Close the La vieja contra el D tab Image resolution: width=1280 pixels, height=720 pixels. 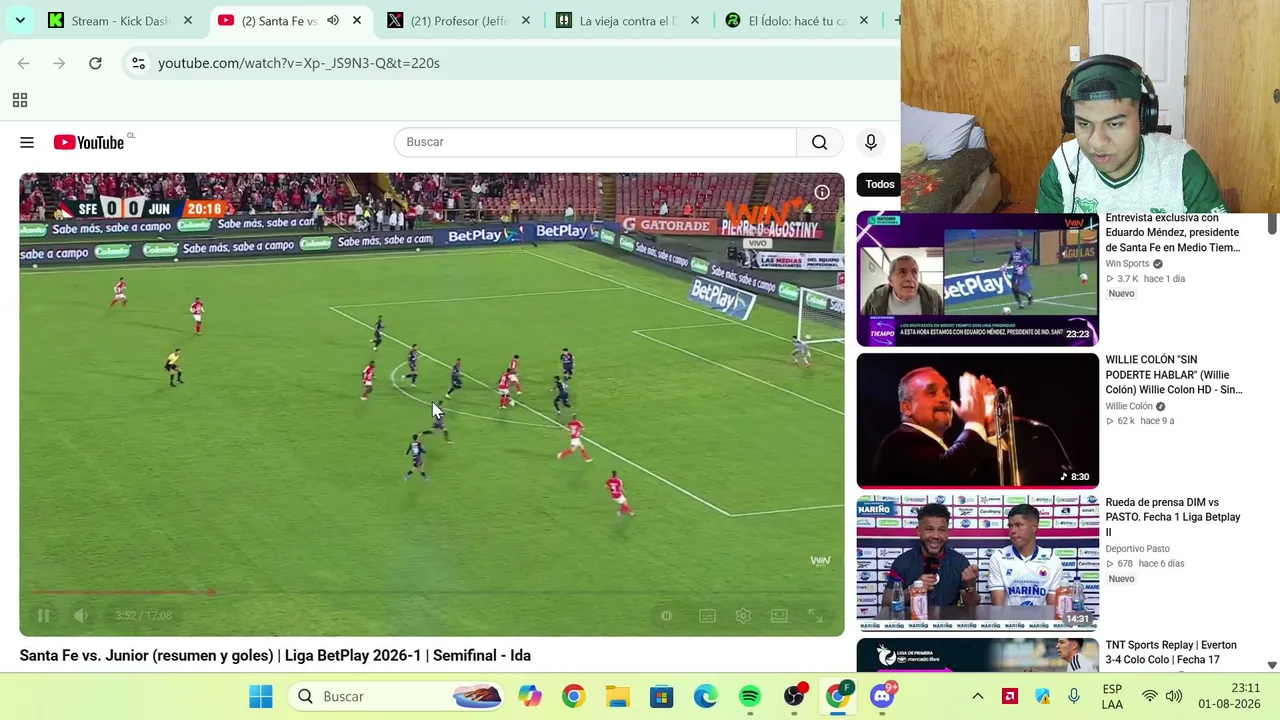(695, 21)
